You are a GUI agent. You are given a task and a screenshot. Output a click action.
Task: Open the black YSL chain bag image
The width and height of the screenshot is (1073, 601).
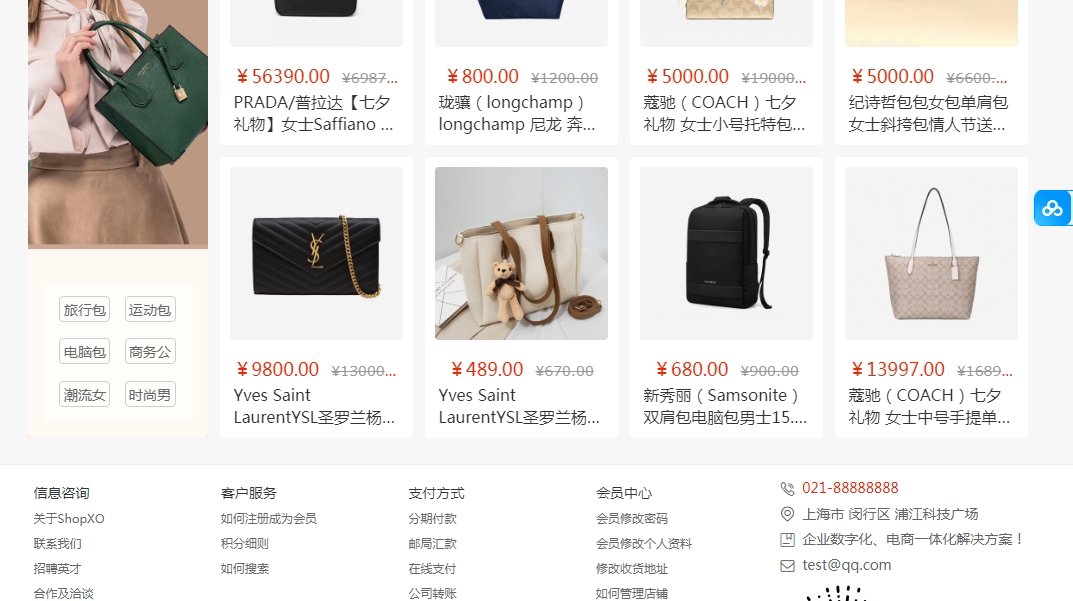click(316, 253)
